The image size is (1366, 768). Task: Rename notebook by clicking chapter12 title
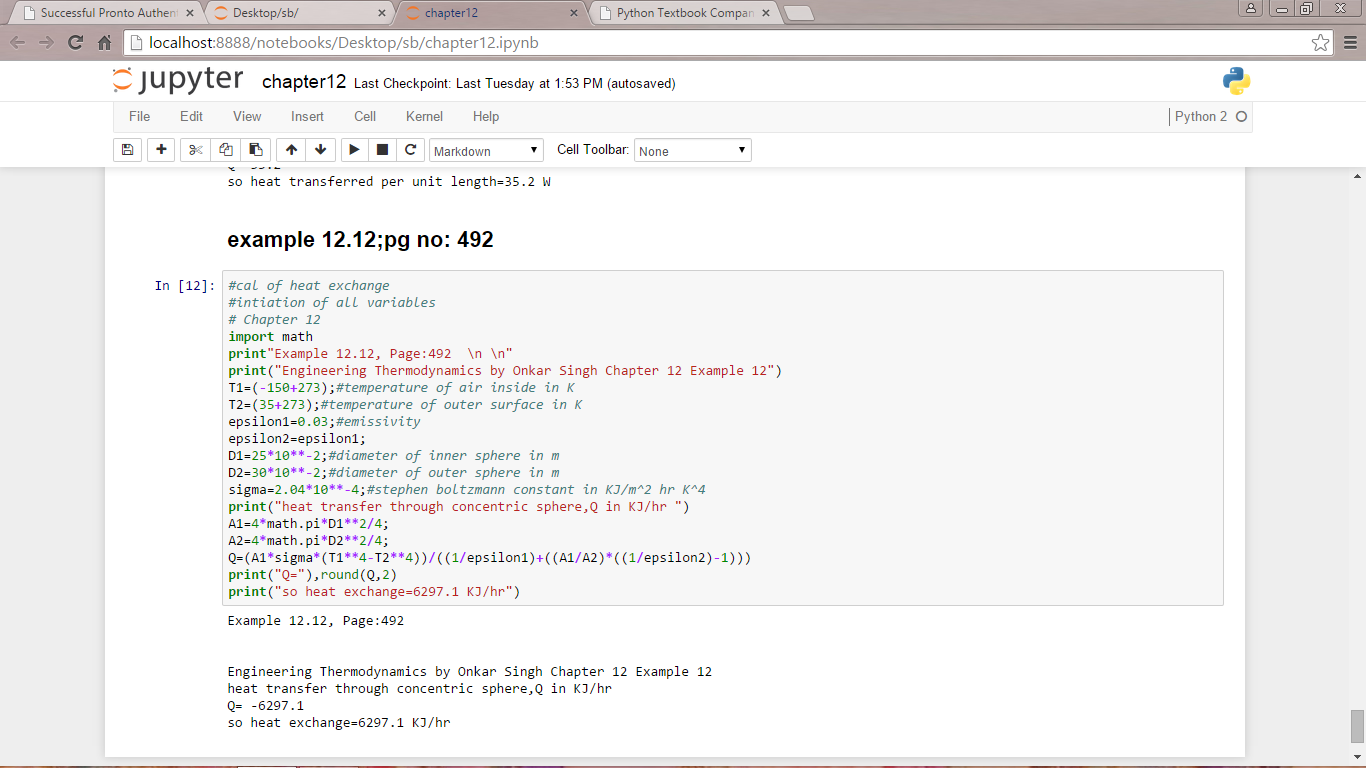coord(303,82)
